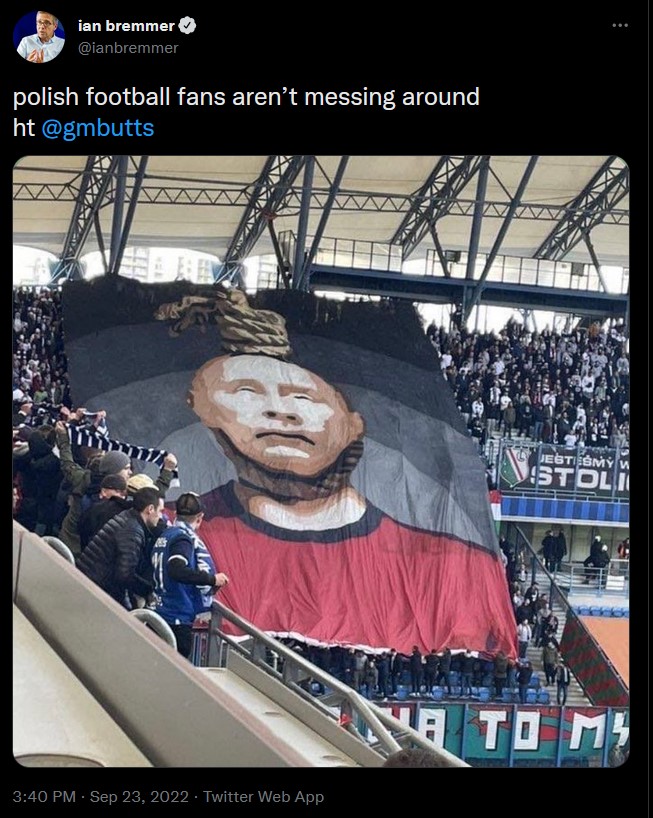Open the @ianbremmer handle link

click(128, 48)
